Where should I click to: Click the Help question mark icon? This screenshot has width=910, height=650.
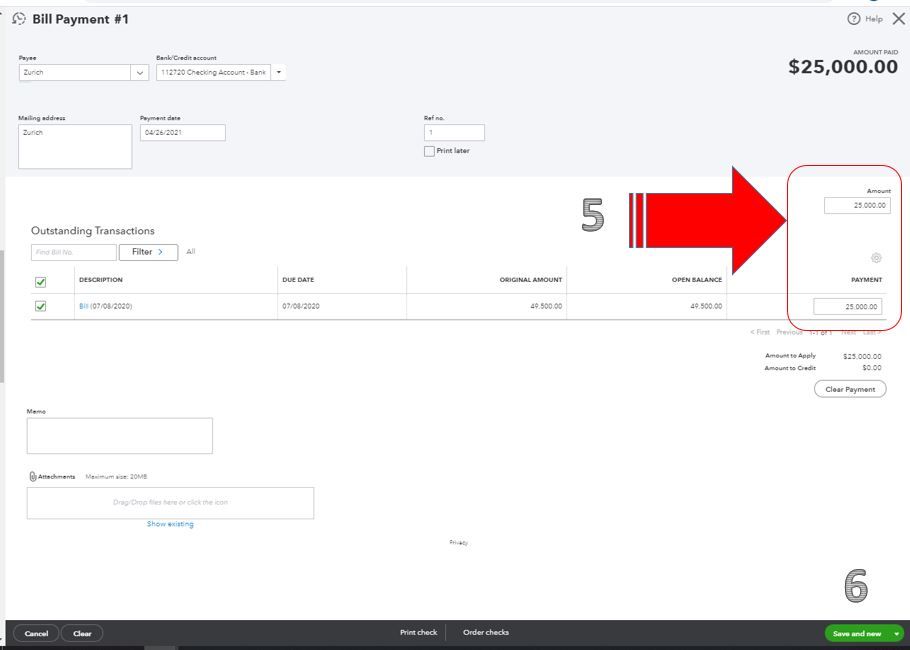point(853,19)
